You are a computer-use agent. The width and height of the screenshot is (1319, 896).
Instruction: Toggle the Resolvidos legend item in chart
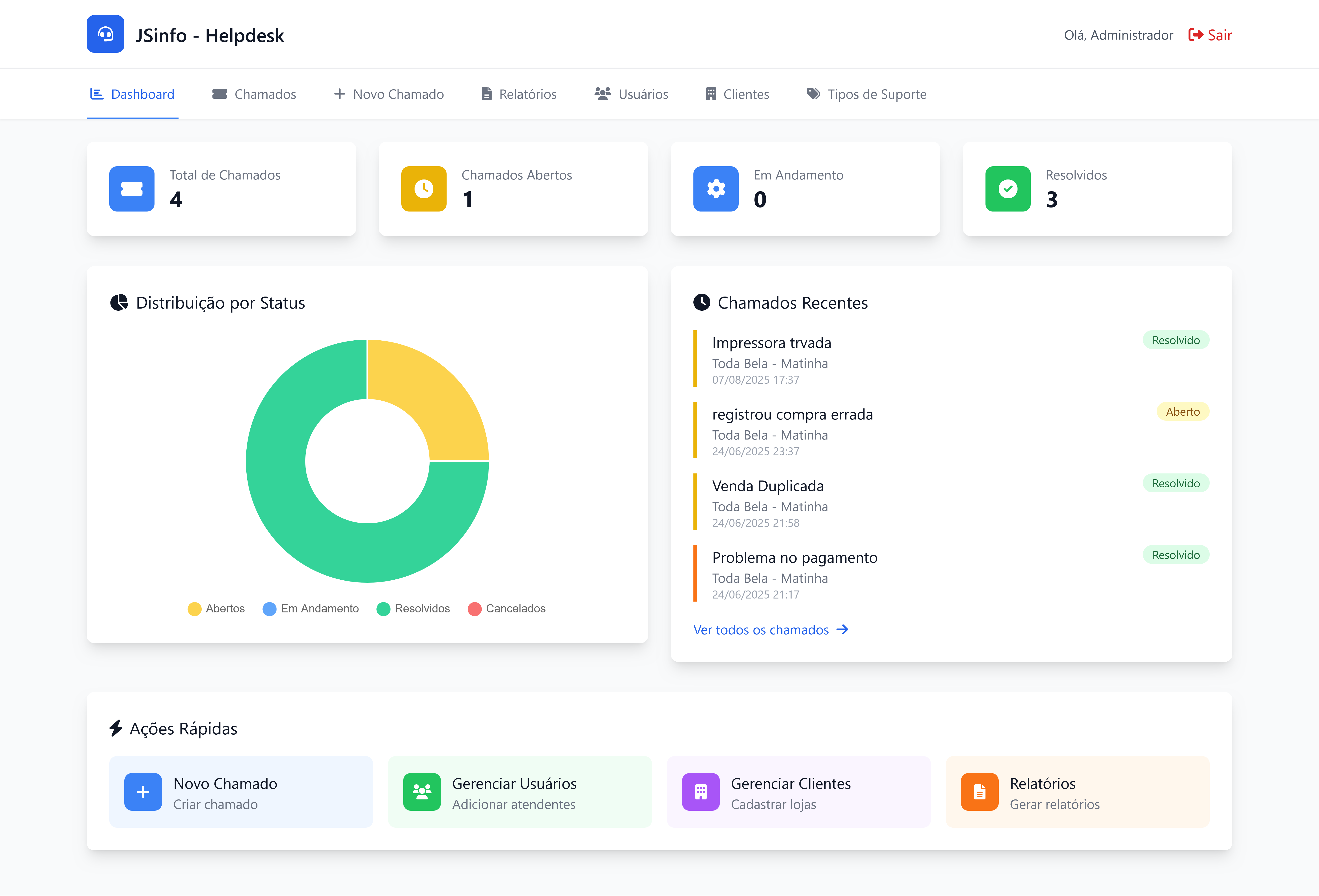click(413, 609)
